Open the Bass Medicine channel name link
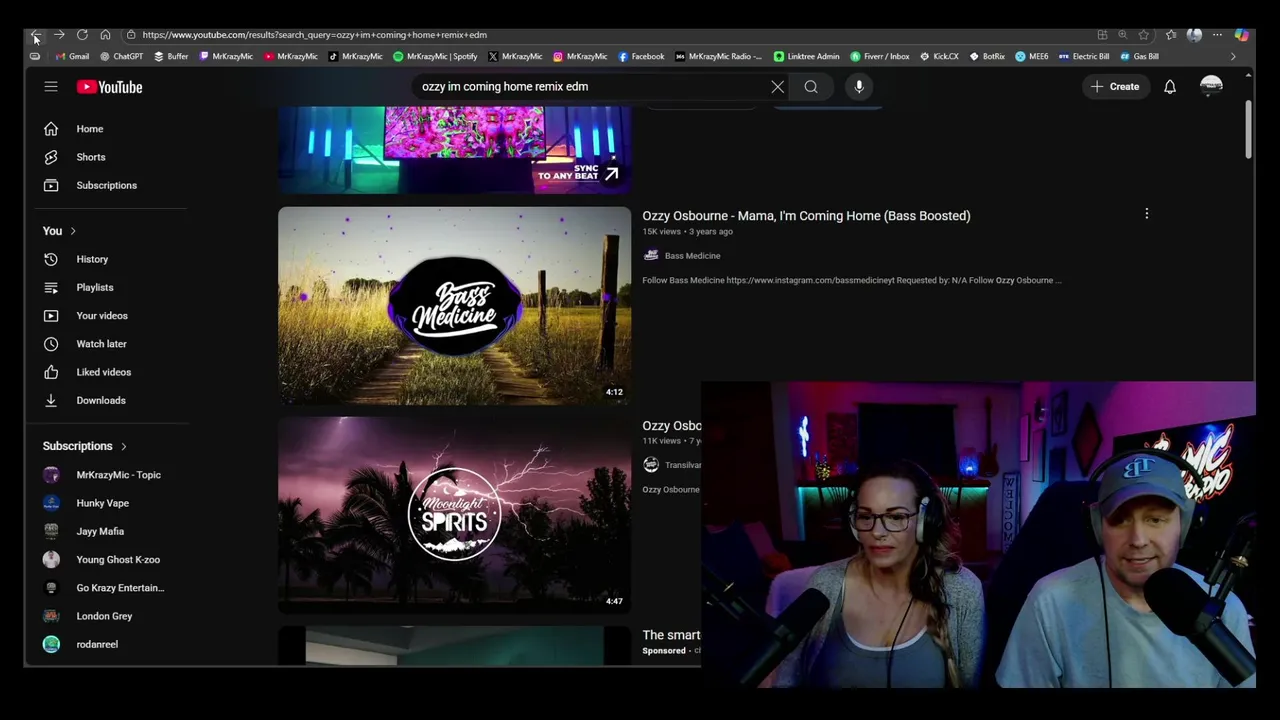 tap(692, 256)
